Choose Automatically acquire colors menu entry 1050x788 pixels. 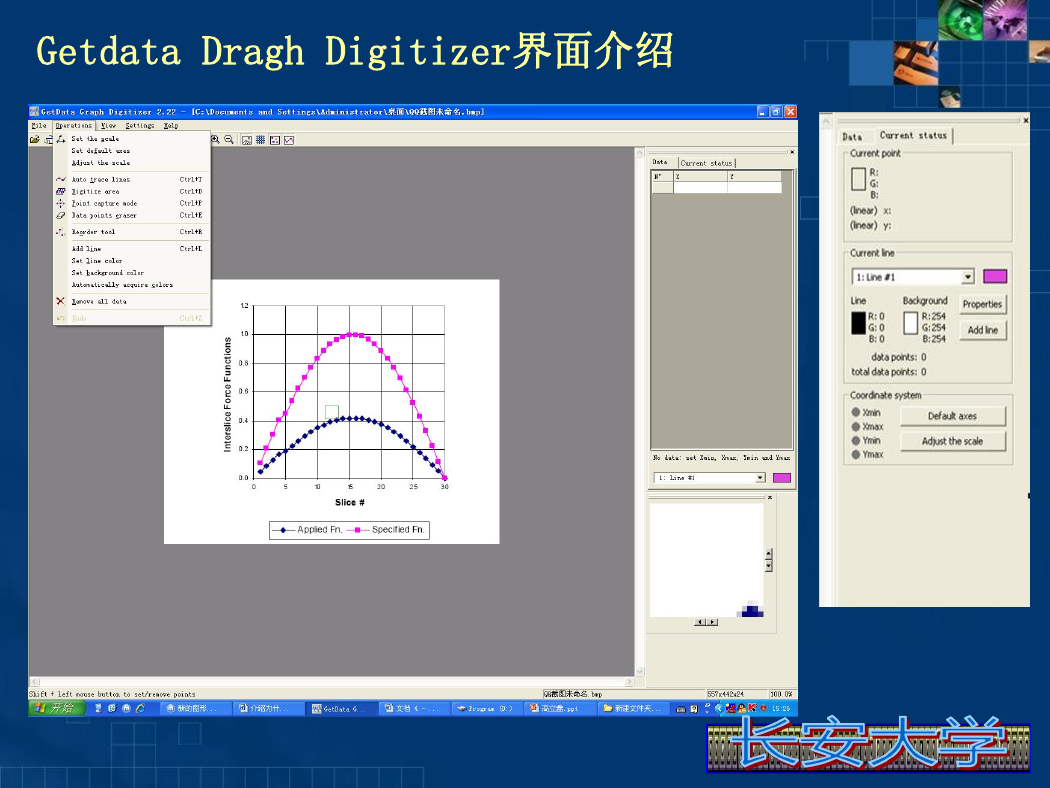(x=132, y=285)
